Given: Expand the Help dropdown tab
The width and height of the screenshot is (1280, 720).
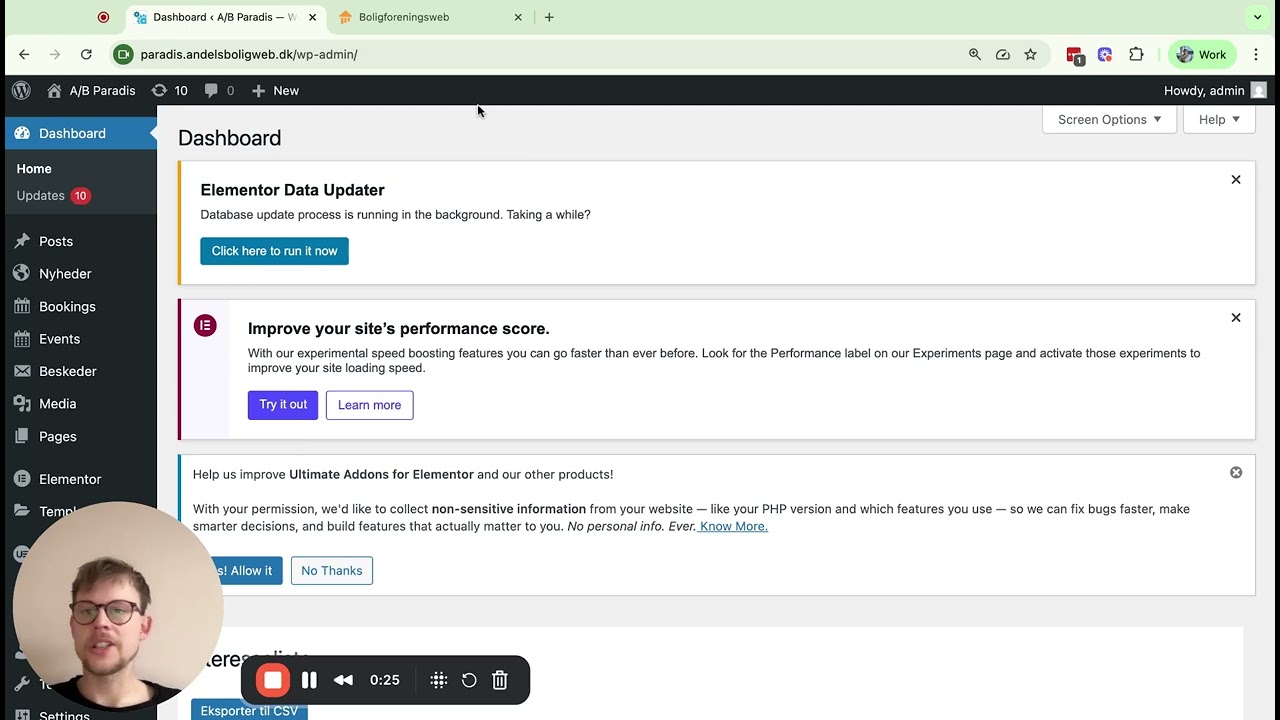Looking at the screenshot, I should click(x=1219, y=119).
